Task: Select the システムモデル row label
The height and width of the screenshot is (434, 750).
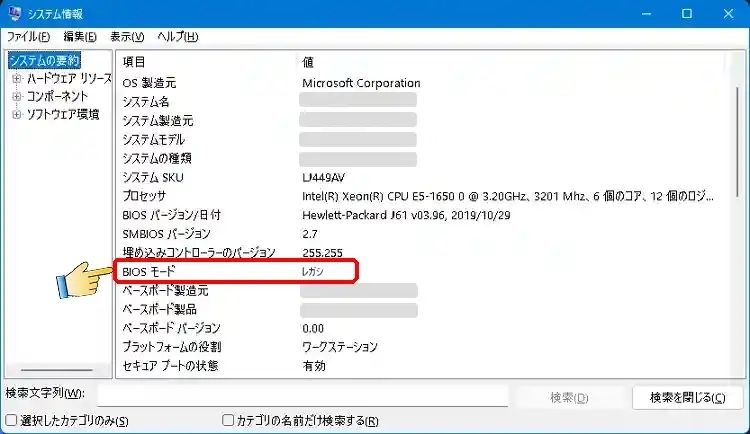Action: (154, 139)
